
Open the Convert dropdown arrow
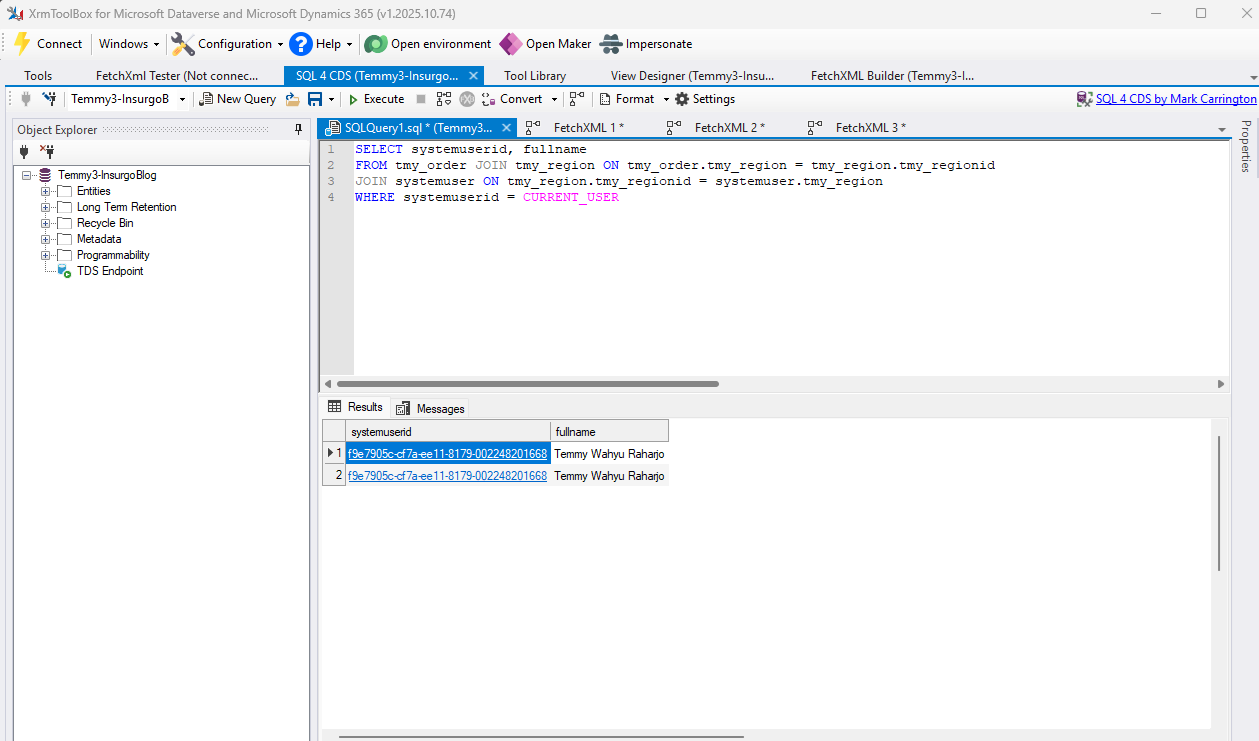(554, 100)
